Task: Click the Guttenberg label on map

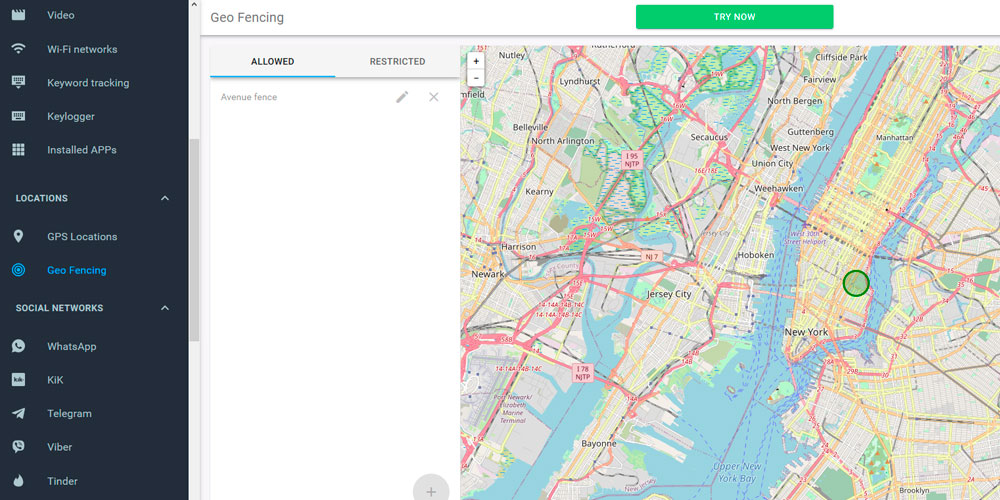Action: tap(811, 131)
